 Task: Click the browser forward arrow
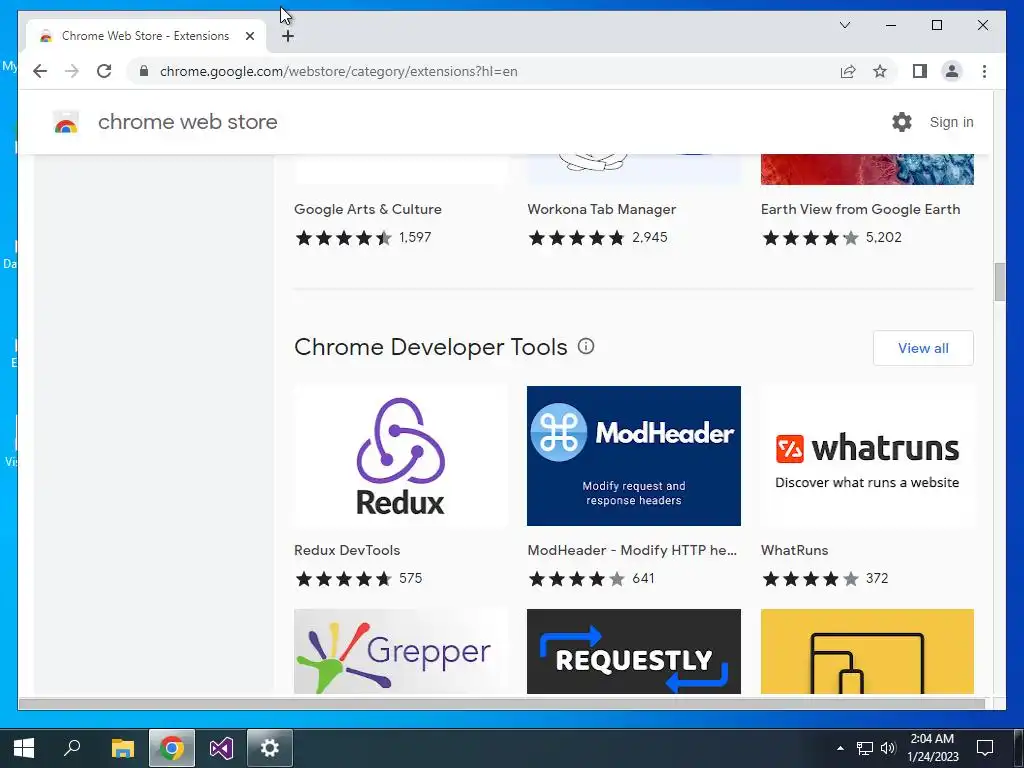72,71
